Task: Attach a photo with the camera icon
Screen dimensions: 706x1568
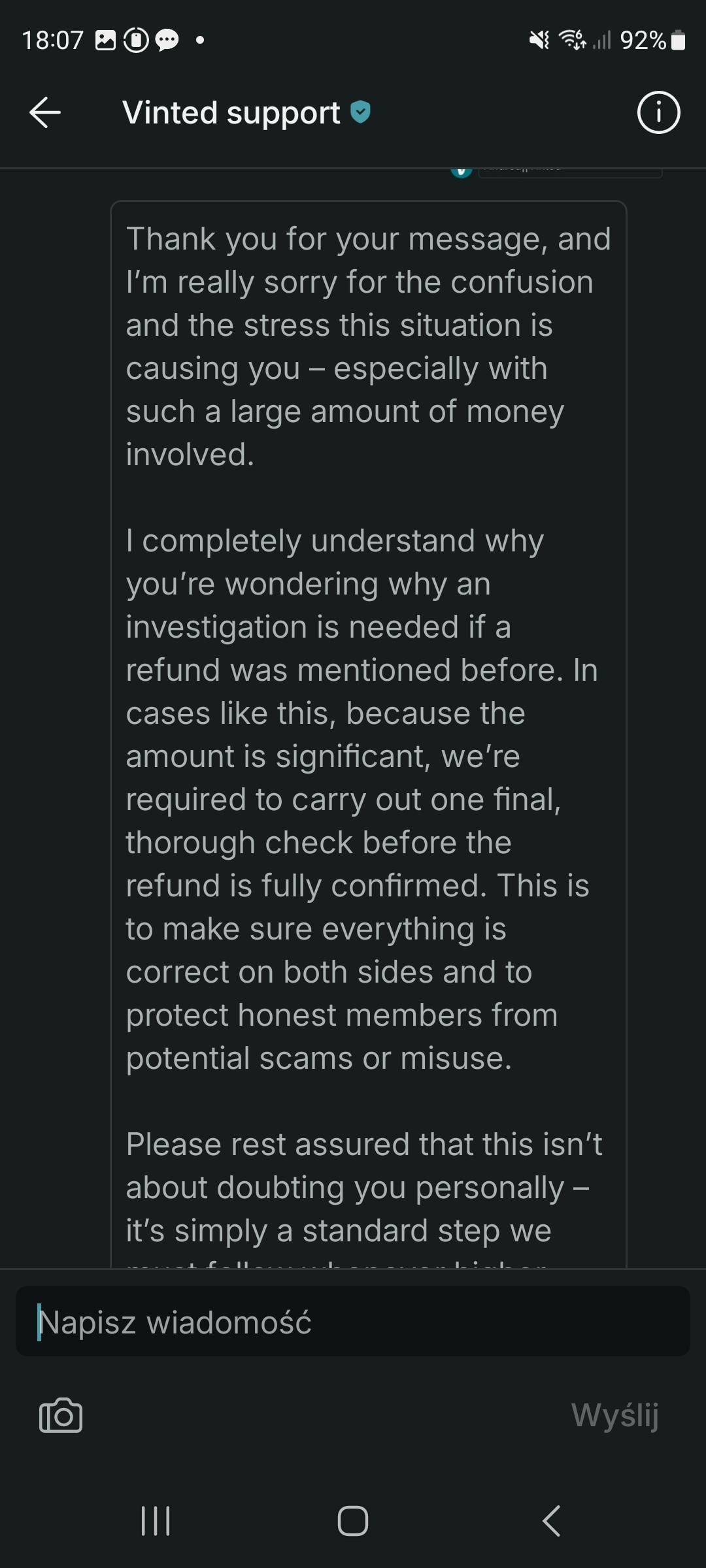Action: tap(61, 1415)
